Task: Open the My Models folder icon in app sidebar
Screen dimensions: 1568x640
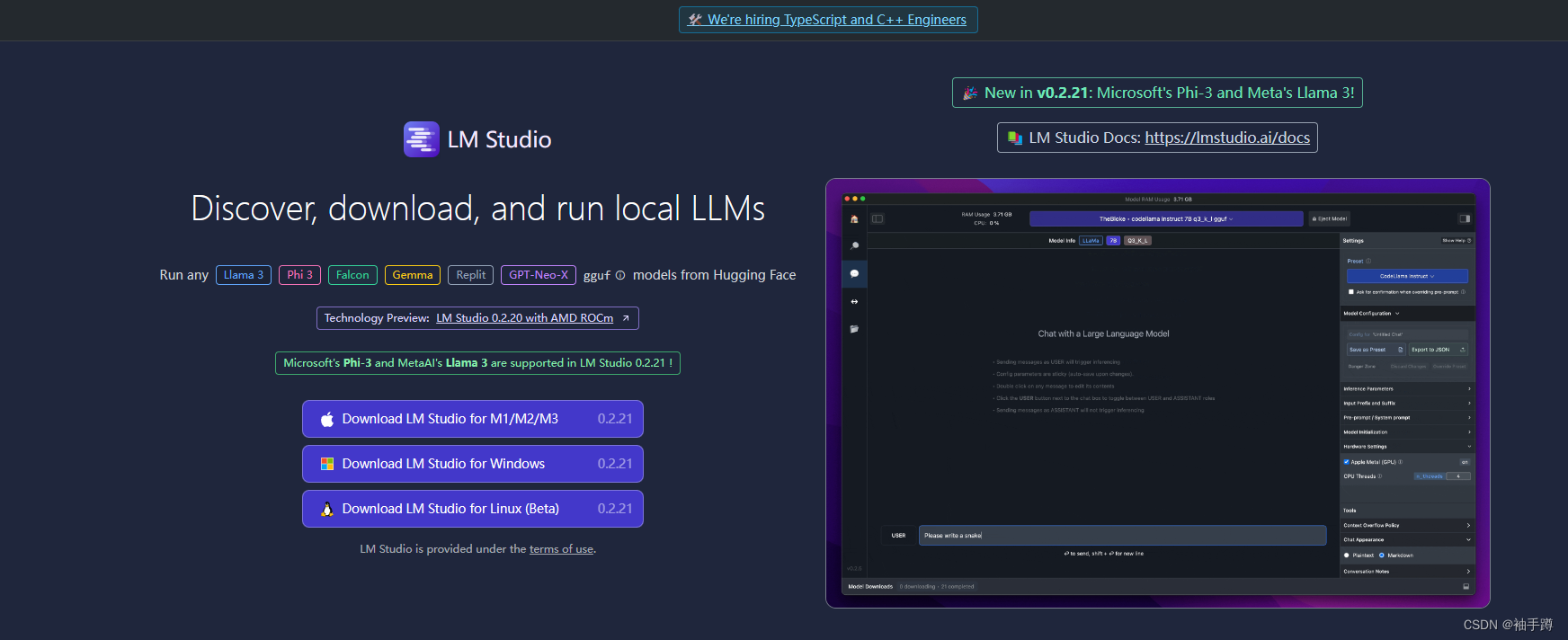Action: pyautogui.click(x=854, y=329)
